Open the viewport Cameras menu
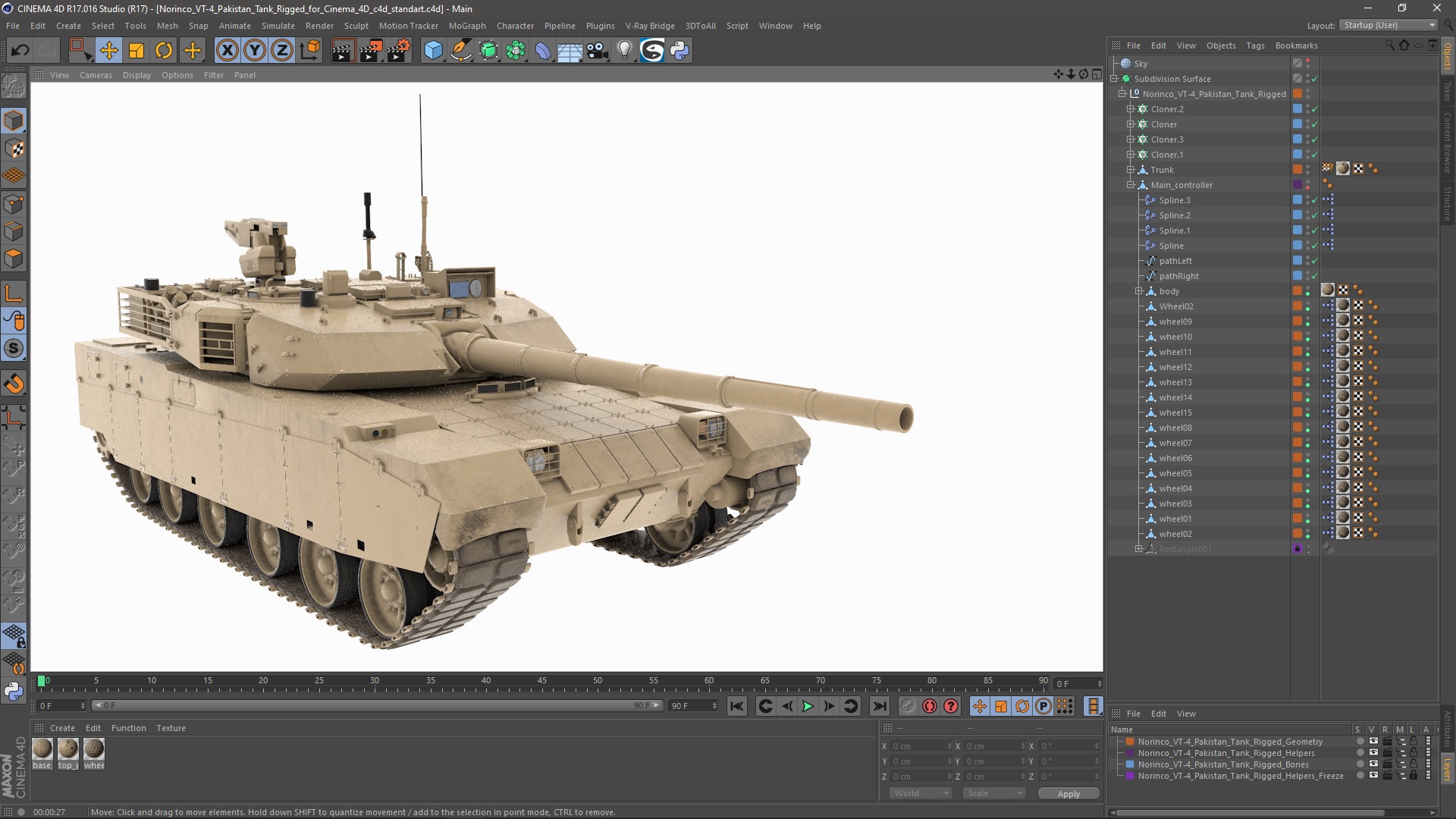1456x819 pixels. tap(96, 75)
